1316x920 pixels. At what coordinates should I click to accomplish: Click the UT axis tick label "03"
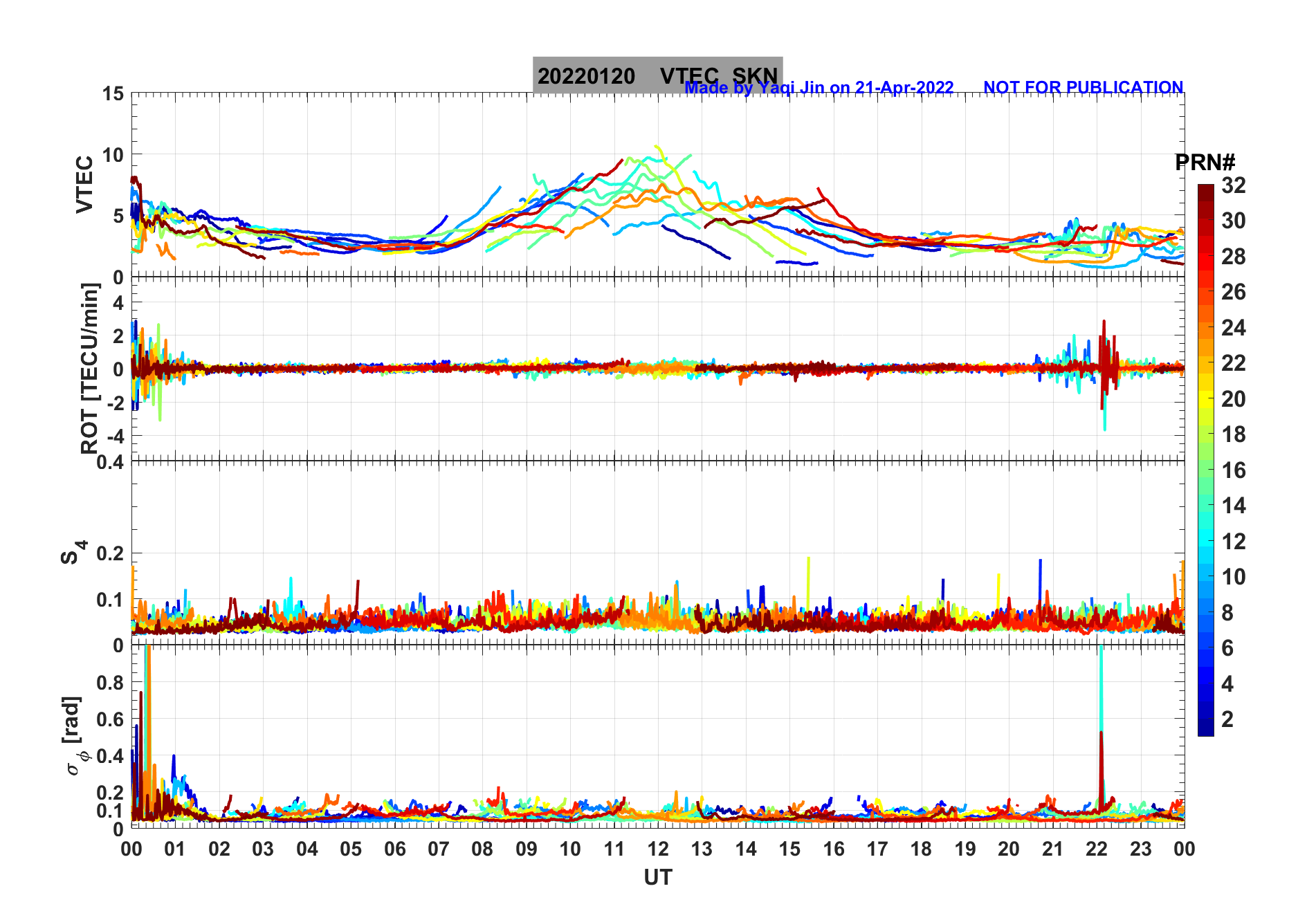(x=263, y=849)
